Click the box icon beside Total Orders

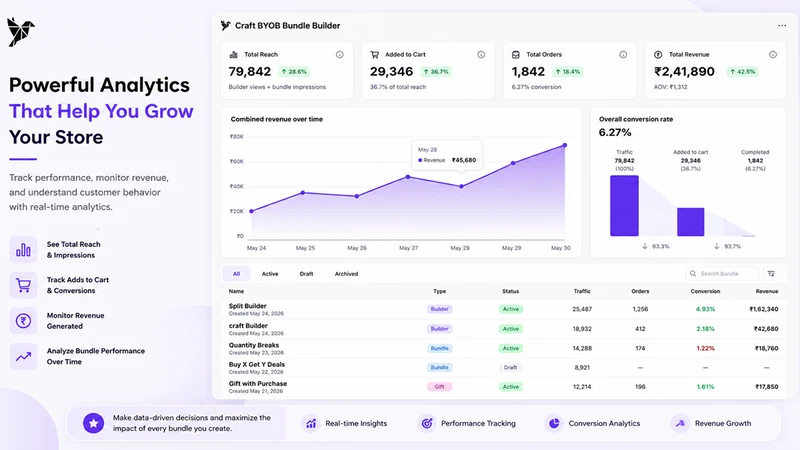click(x=516, y=55)
